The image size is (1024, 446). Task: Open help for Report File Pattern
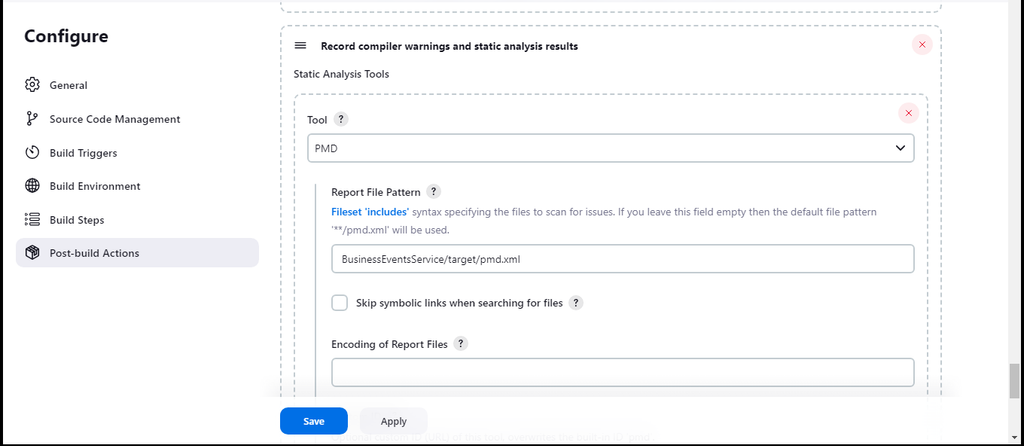click(x=434, y=192)
